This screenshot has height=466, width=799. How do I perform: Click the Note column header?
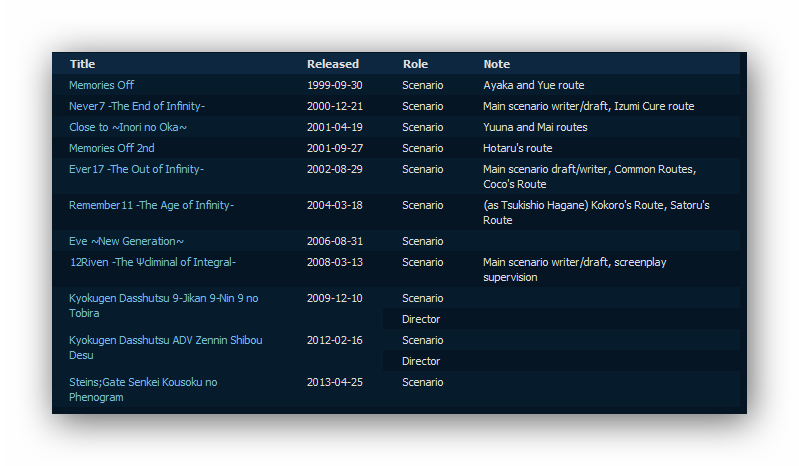tap(497, 64)
